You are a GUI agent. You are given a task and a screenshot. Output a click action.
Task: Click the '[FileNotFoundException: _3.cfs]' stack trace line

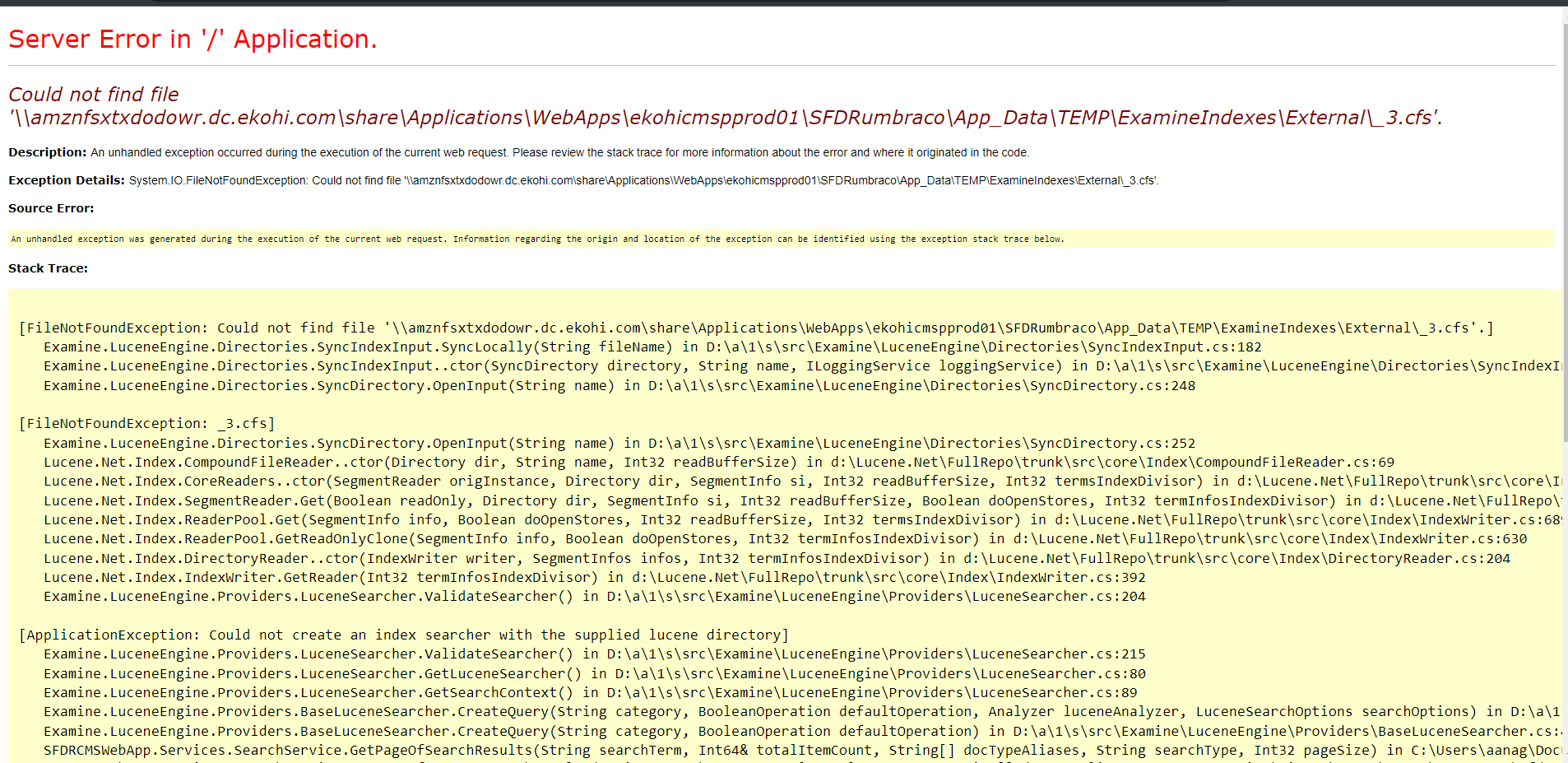(146, 423)
